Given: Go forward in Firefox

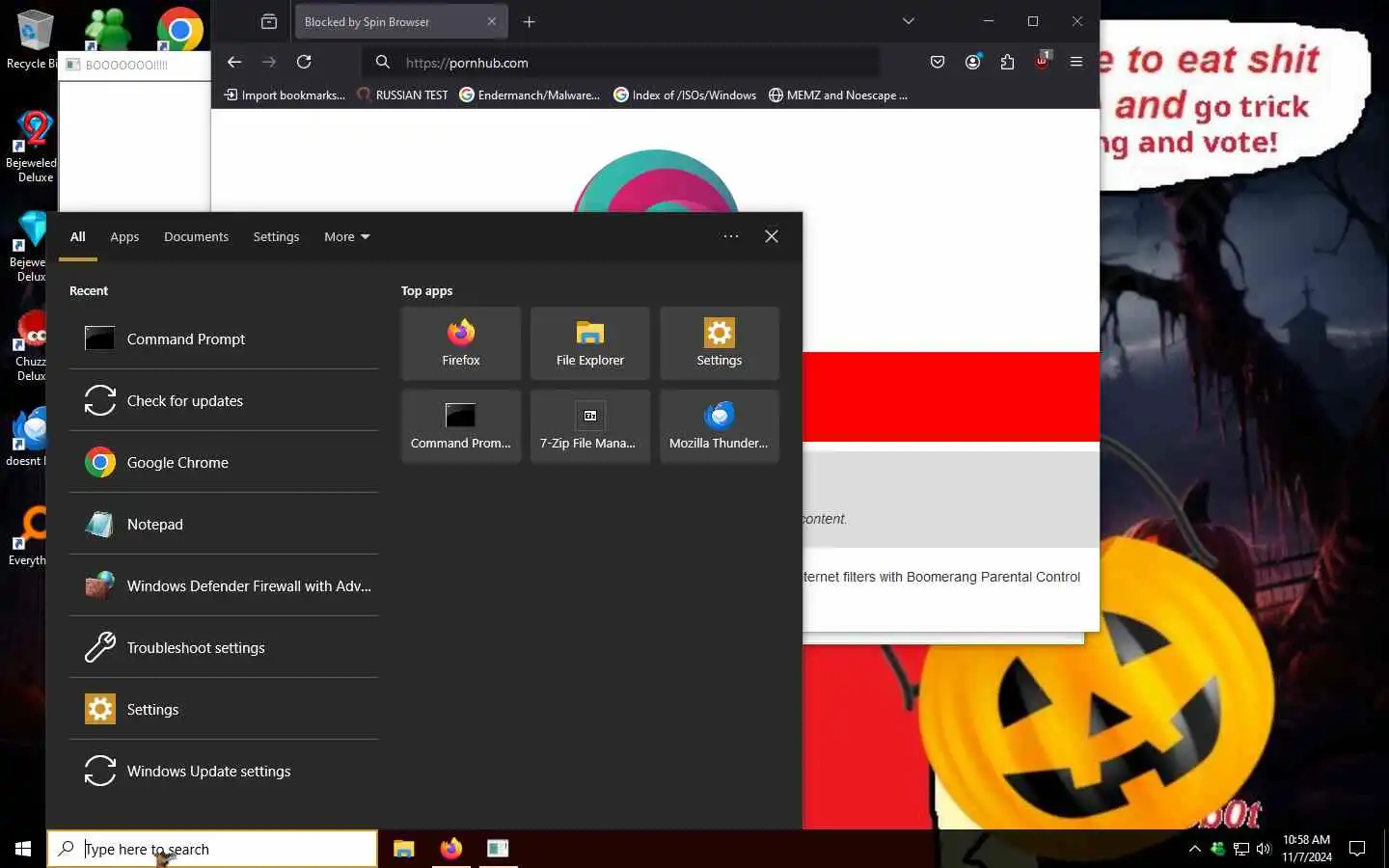Looking at the screenshot, I should pos(269,62).
